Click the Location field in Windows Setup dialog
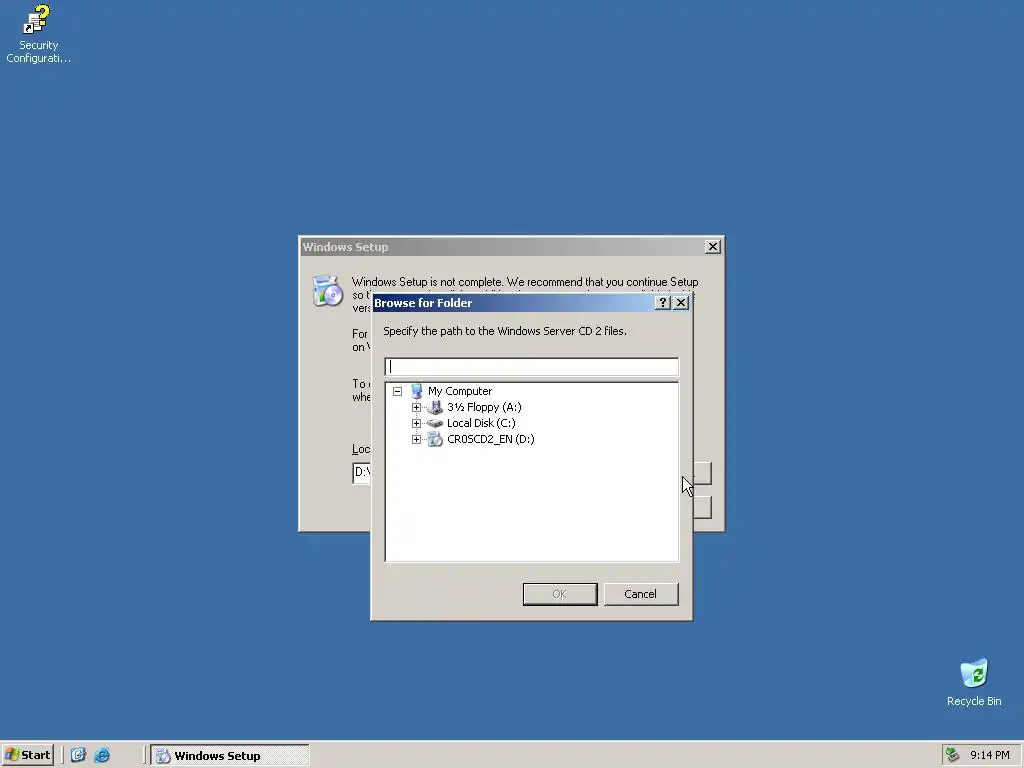 362,472
